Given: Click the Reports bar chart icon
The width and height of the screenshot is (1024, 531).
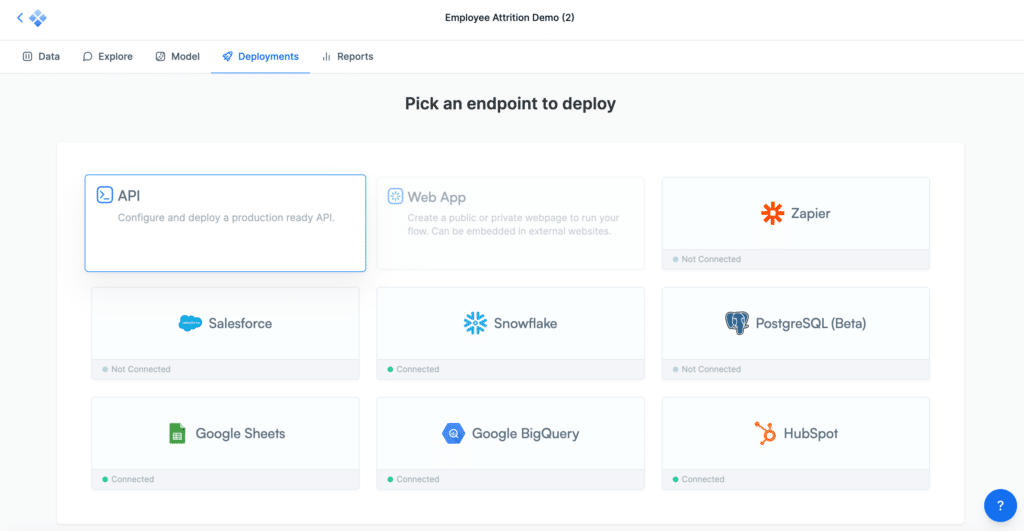Looking at the screenshot, I should [x=327, y=57].
